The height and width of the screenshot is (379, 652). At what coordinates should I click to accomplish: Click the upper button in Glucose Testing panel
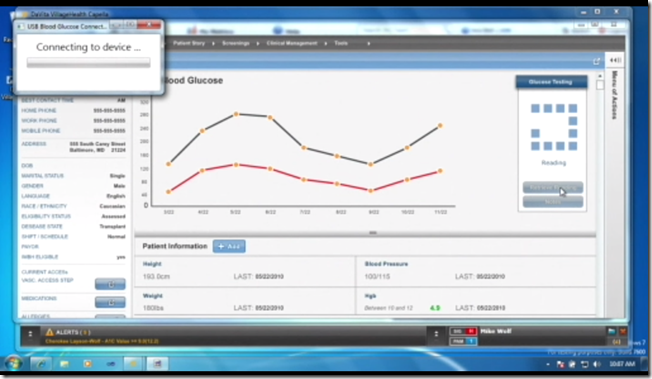(x=553, y=188)
